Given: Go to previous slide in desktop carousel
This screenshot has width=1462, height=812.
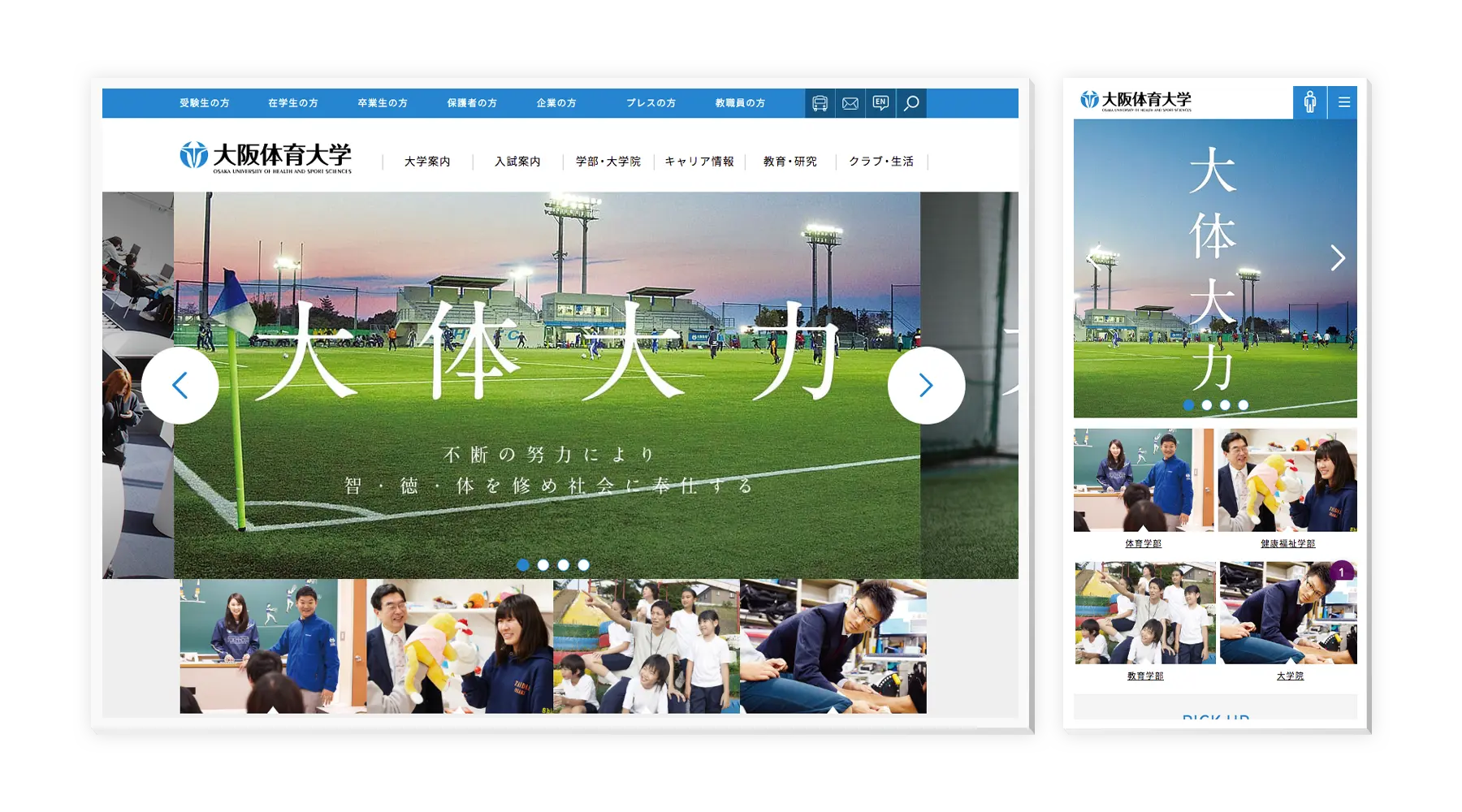Looking at the screenshot, I should click(x=180, y=386).
